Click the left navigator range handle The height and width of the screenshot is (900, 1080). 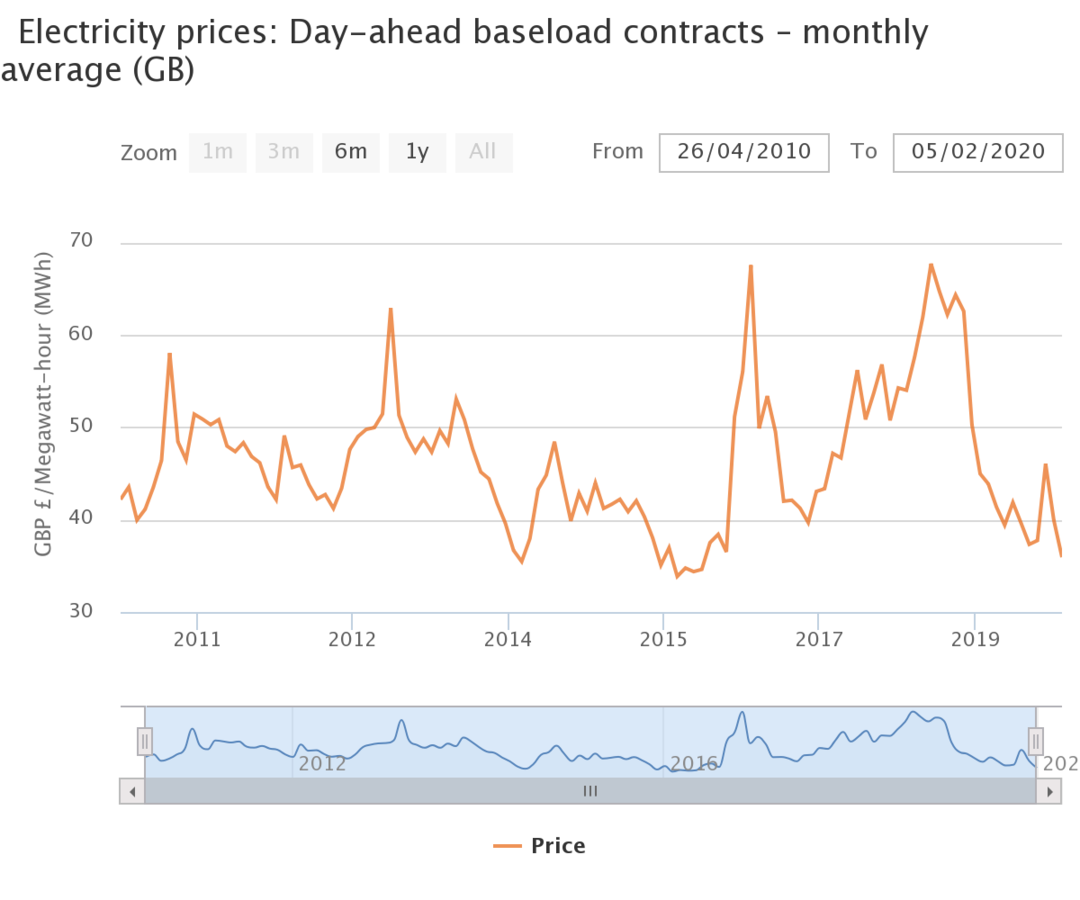[145, 741]
